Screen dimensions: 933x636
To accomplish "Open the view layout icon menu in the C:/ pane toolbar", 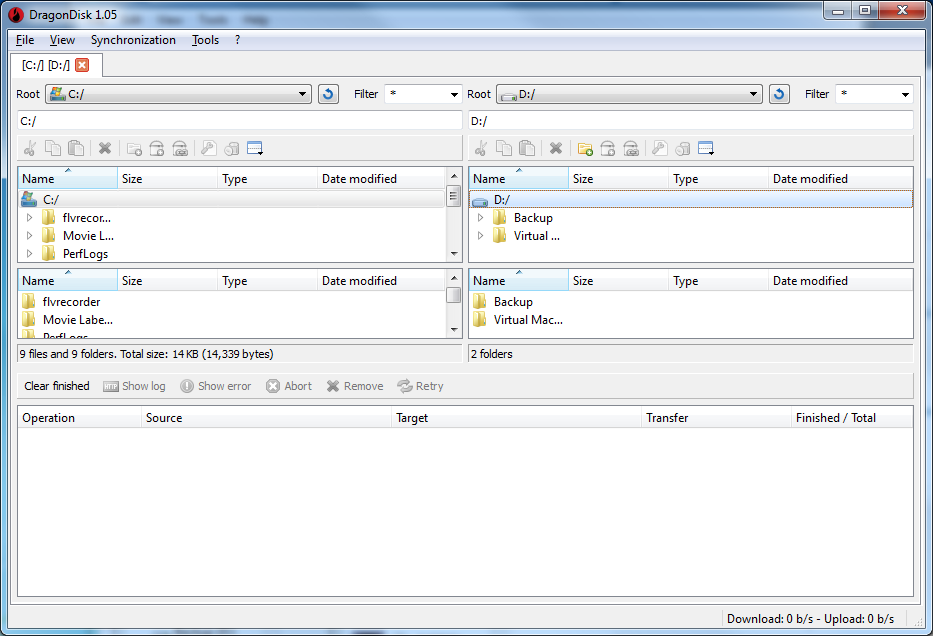I will 255,148.
